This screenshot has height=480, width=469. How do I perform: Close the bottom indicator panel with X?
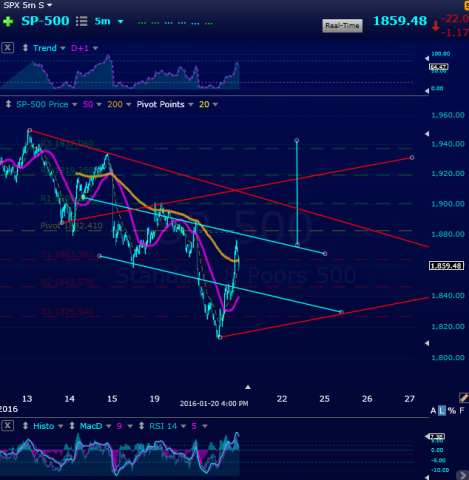point(8,426)
